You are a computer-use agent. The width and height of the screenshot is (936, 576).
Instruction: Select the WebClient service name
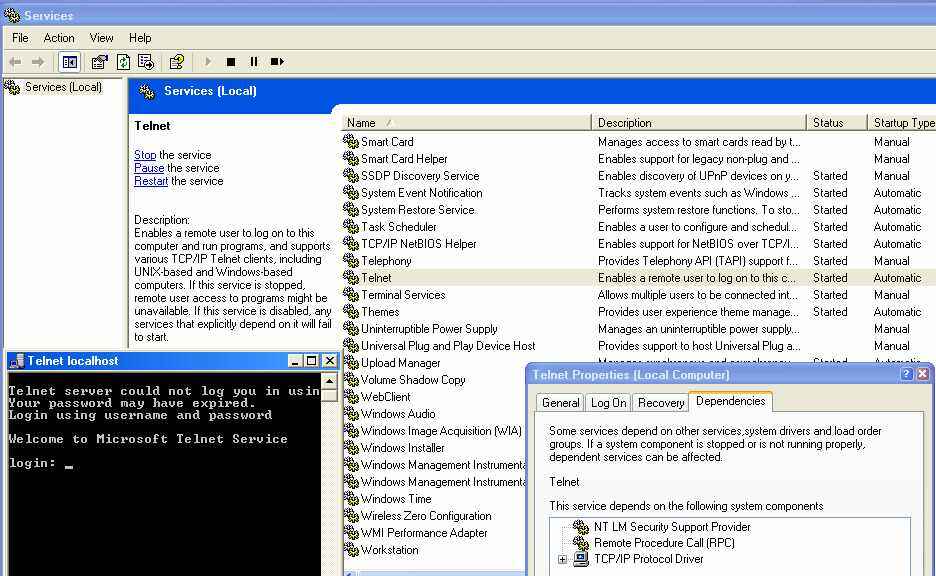386,397
